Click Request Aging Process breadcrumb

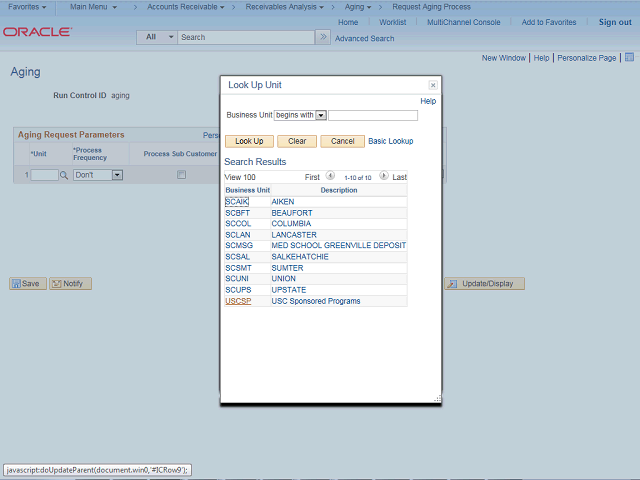point(431,7)
